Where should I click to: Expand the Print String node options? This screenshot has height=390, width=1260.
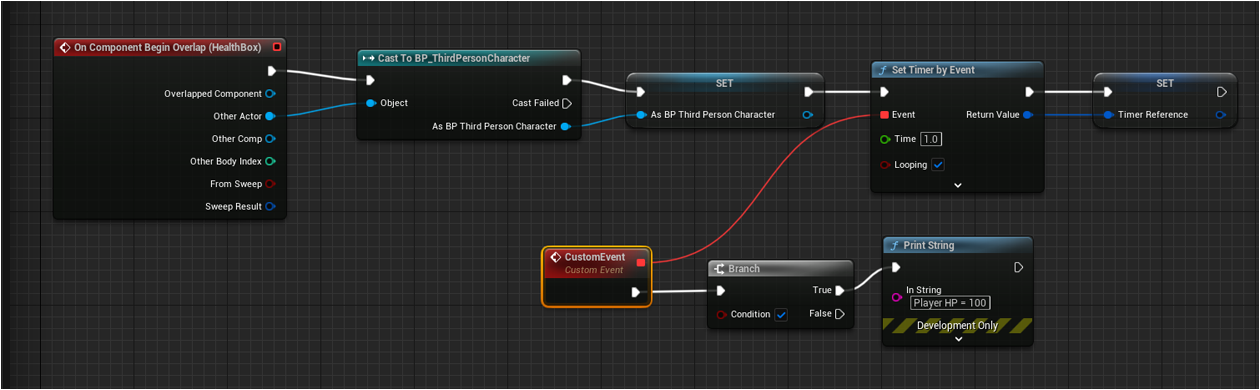point(957,339)
